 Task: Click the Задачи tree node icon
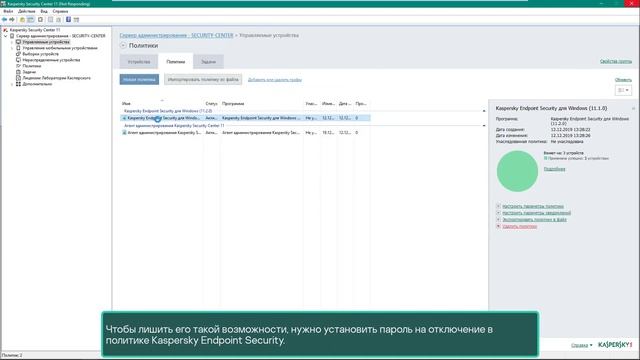coord(18,72)
